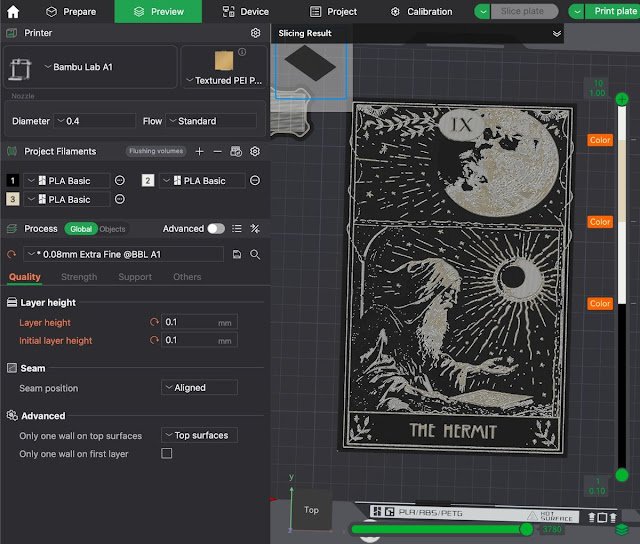Expand the Slicing Result panel
This screenshot has height=544, width=640.
point(557,33)
